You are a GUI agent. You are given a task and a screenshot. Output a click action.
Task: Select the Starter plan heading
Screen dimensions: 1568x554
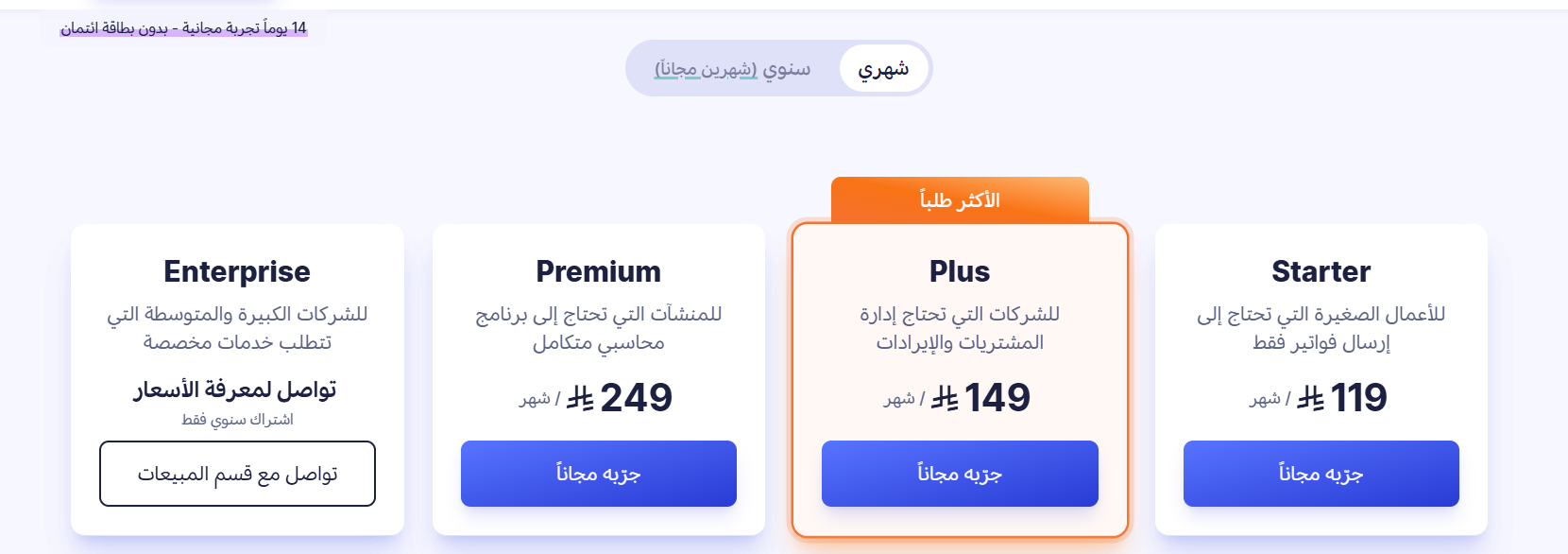(x=1321, y=270)
